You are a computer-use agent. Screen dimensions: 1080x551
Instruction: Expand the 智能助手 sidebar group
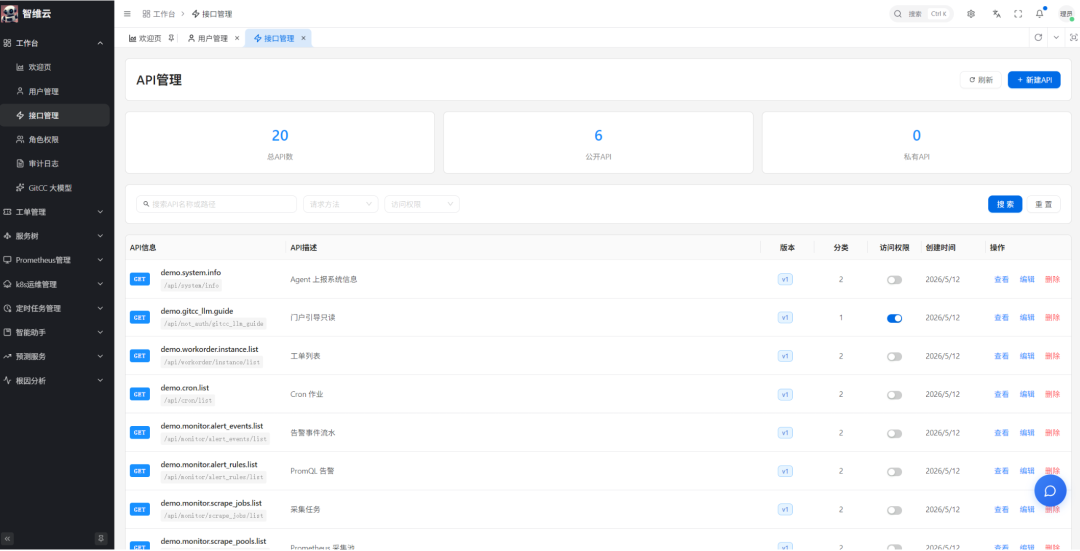pyautogui.click(x=55, y=332)
